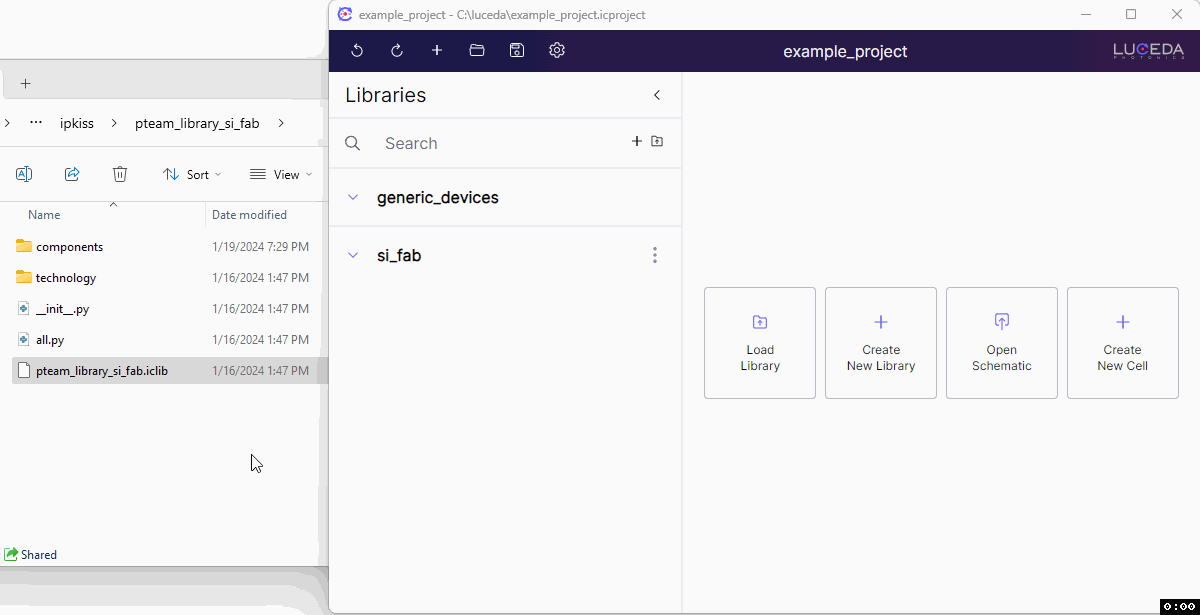Expand the si_fab library
The height and width of the screenshot is (615, 1200).
353,256
